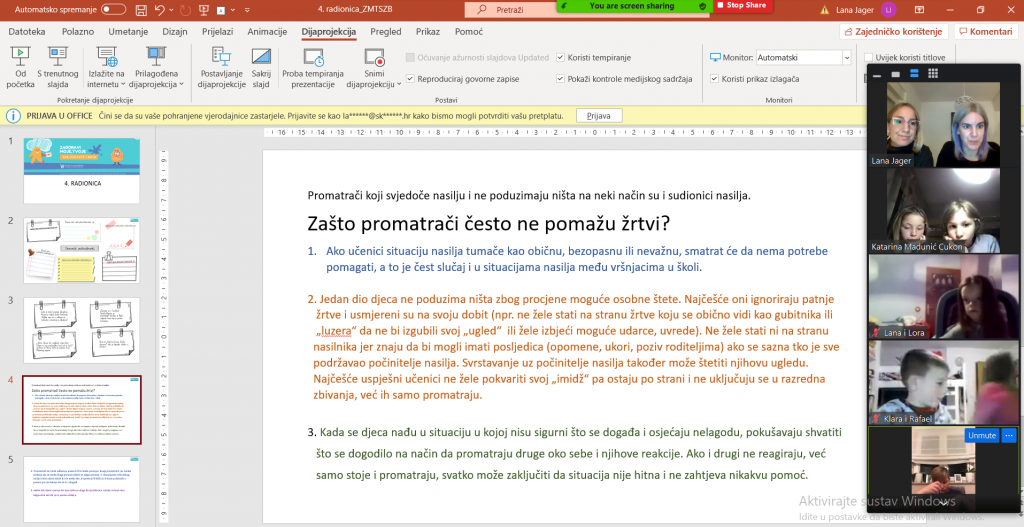Click the Prijava button in notification bar
Screen dimensions: 1024x527
(598, 116)
